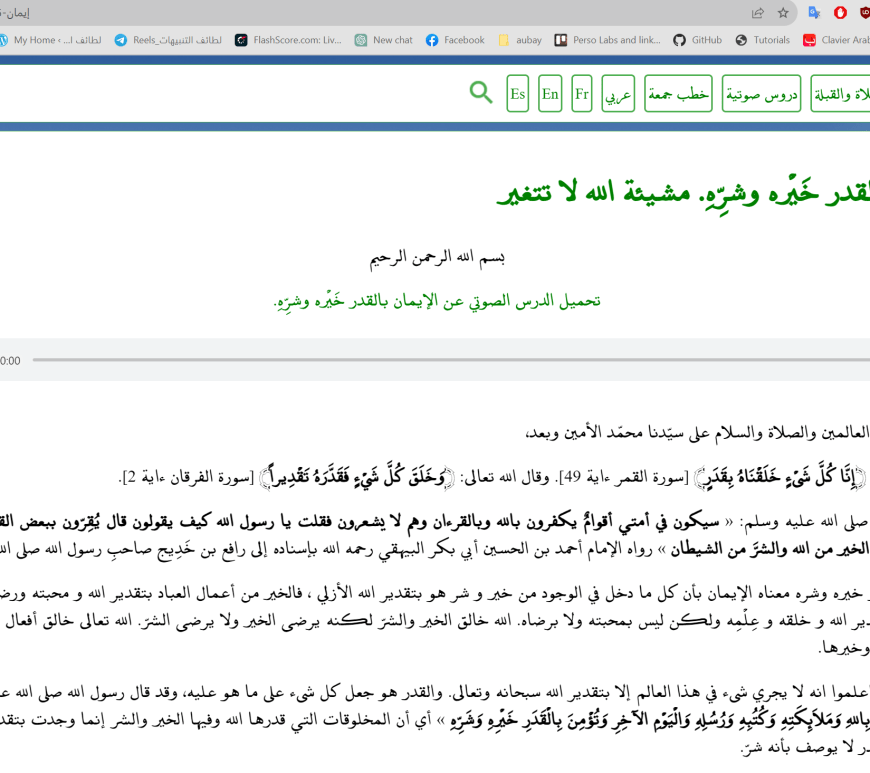Image resolution: width=870 pixels, height=773 pixels.
Task: Click the green search magnifier icon
Action: pos(481,93)
